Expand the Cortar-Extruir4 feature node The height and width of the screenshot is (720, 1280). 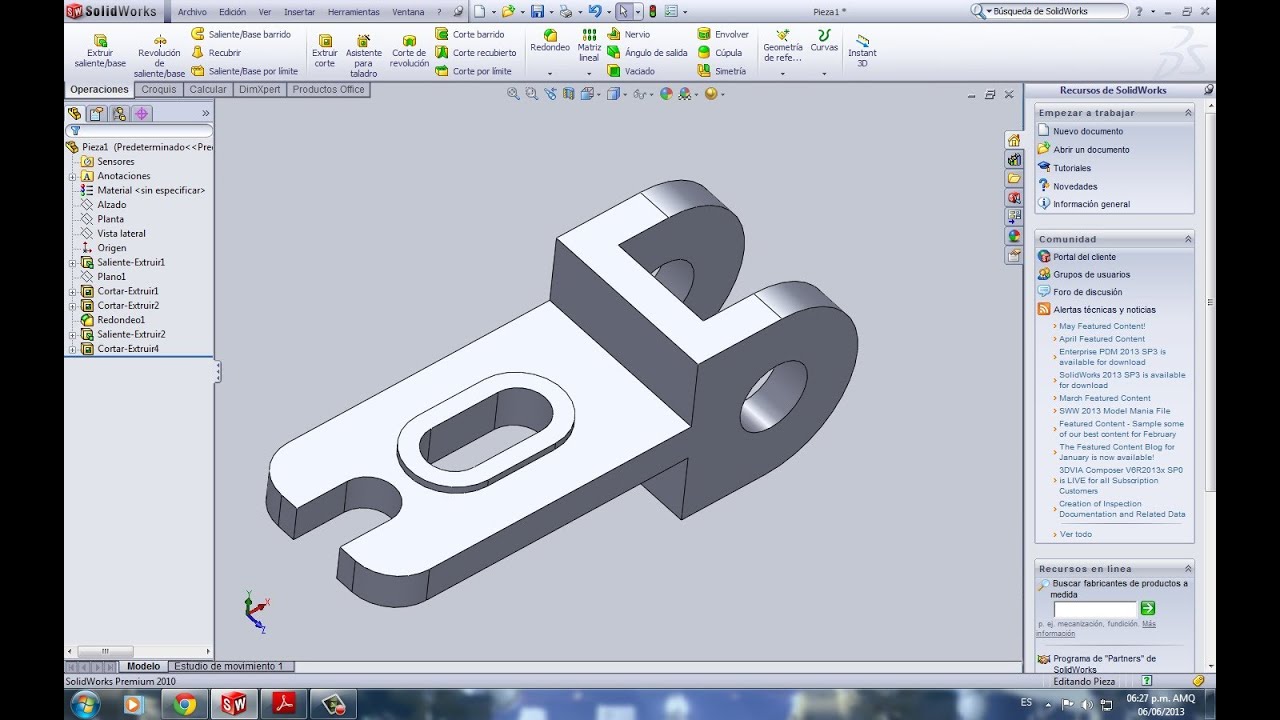coord(72,349)
